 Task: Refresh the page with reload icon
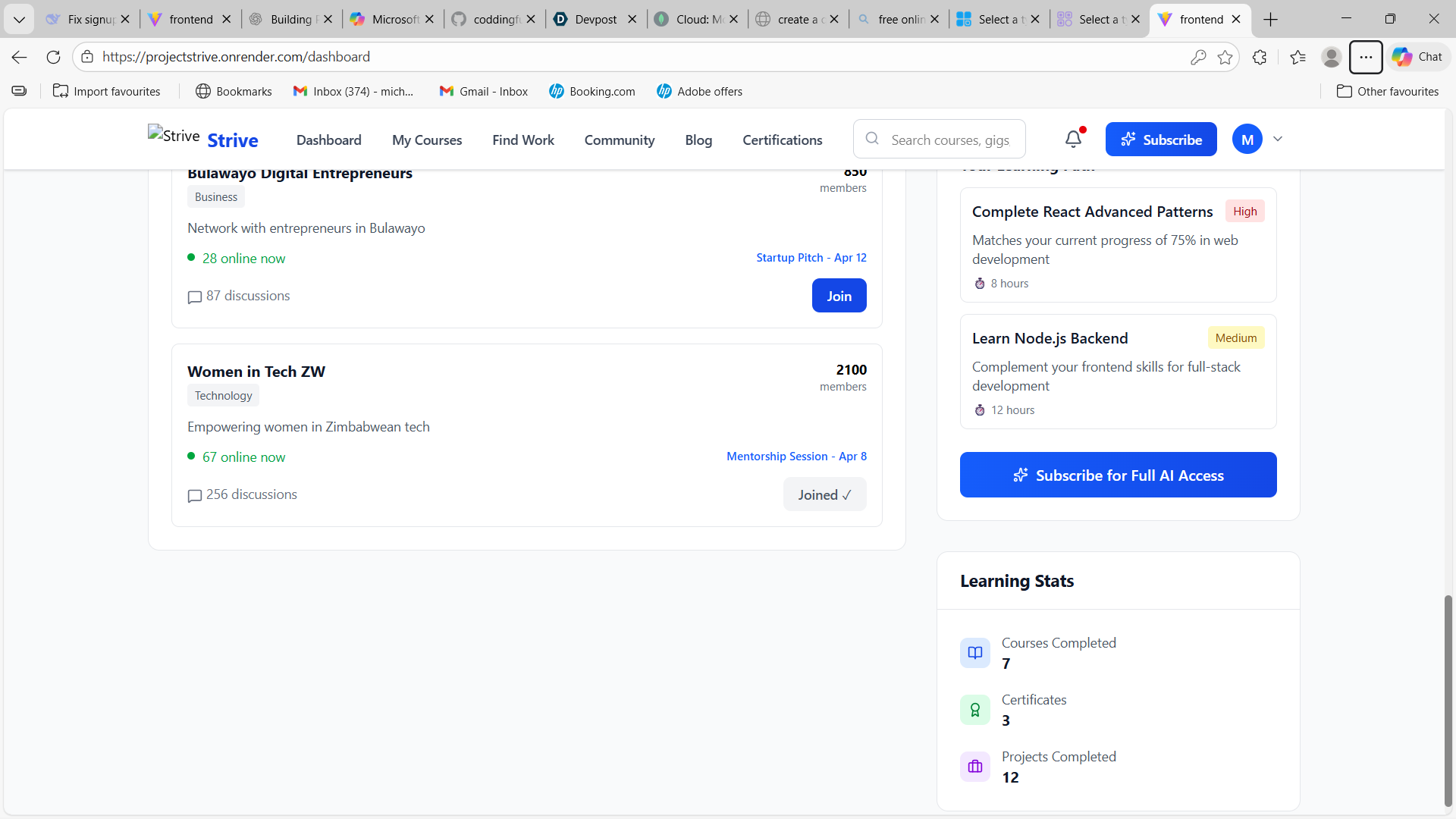click(x=53, y=57)
